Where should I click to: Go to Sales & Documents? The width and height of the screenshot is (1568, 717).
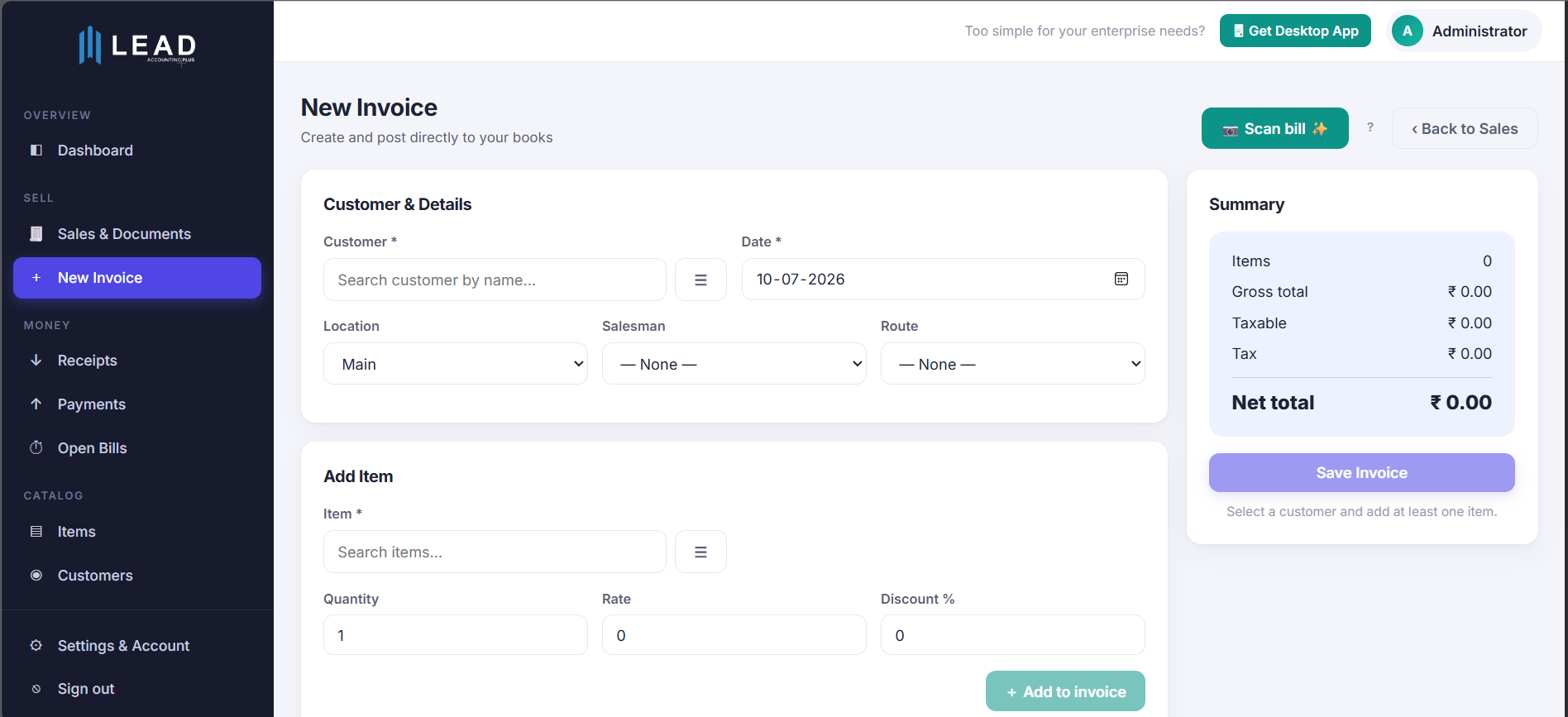(x=137, y=234)
